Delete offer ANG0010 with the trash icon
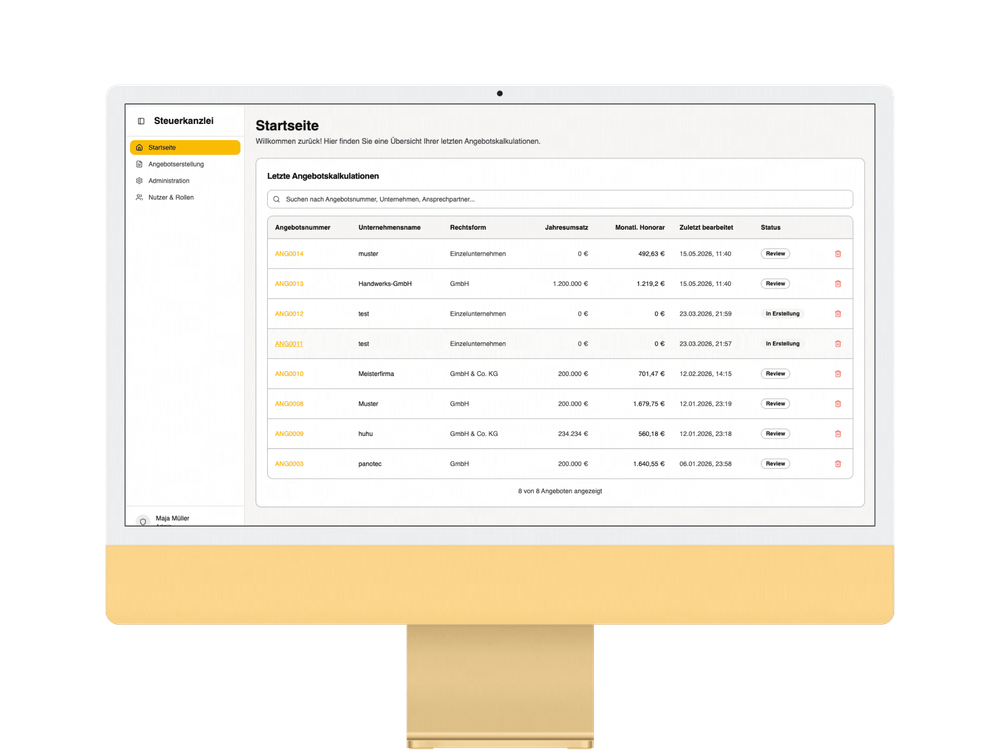1000x750 pixels. 838,374
